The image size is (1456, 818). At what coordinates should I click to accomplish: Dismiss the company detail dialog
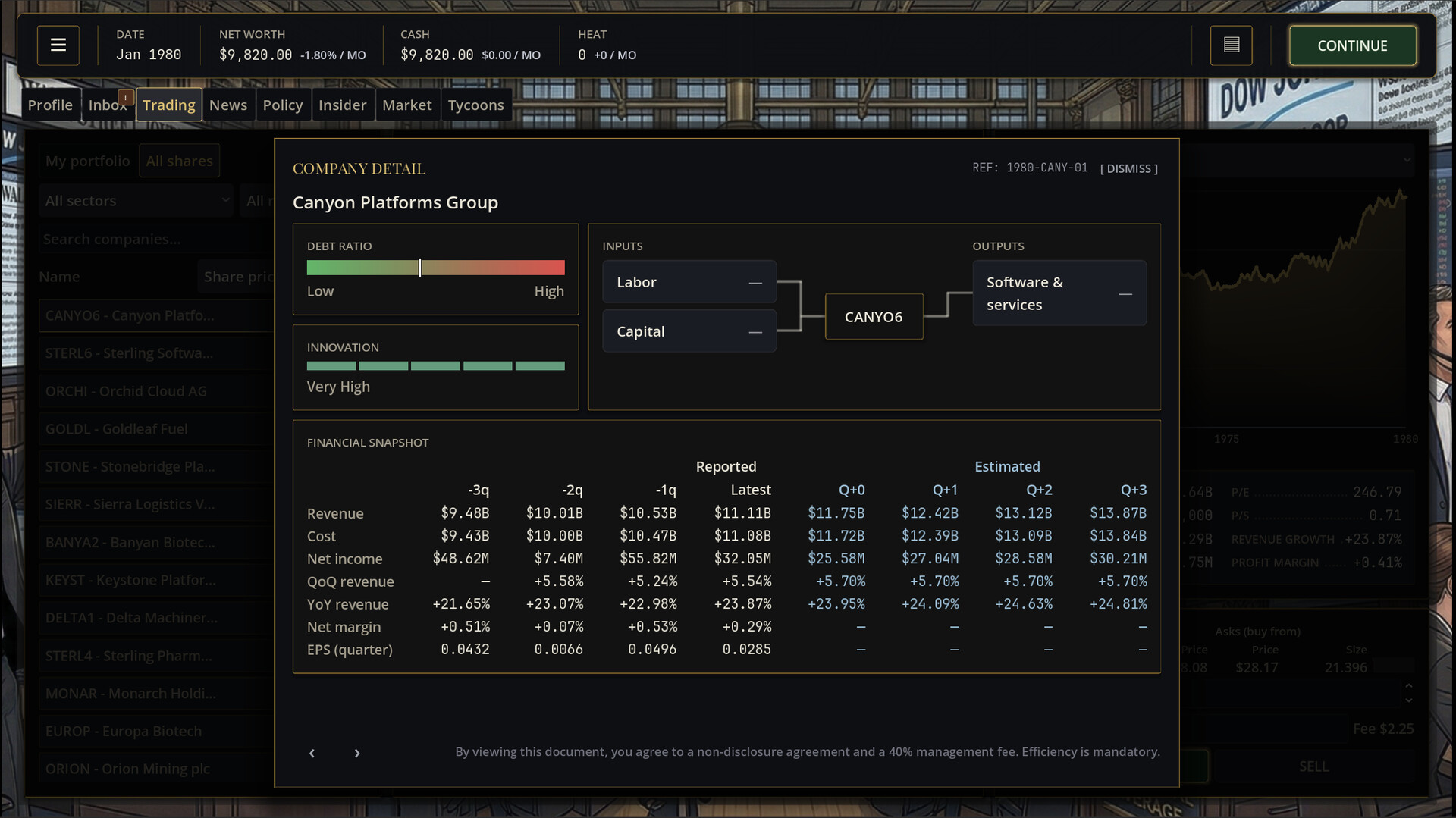pos(1128,168)
